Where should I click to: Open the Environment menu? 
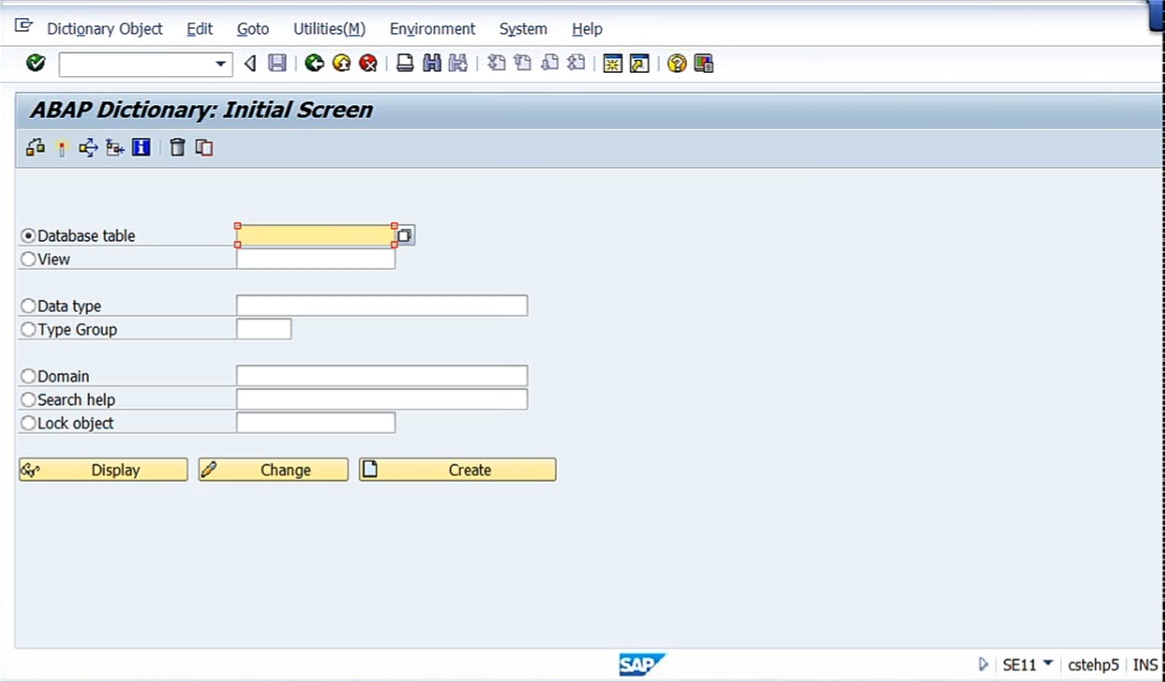(x=432, y=29)
